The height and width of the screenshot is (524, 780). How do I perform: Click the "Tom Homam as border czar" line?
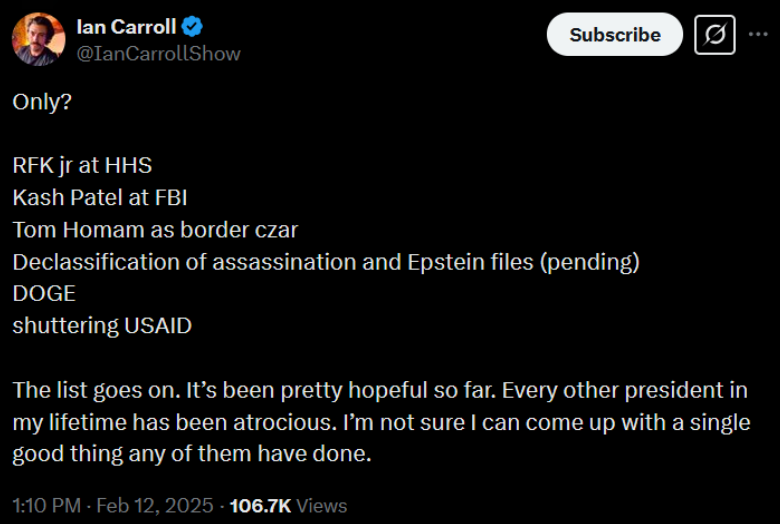click(x=155, y=229)
